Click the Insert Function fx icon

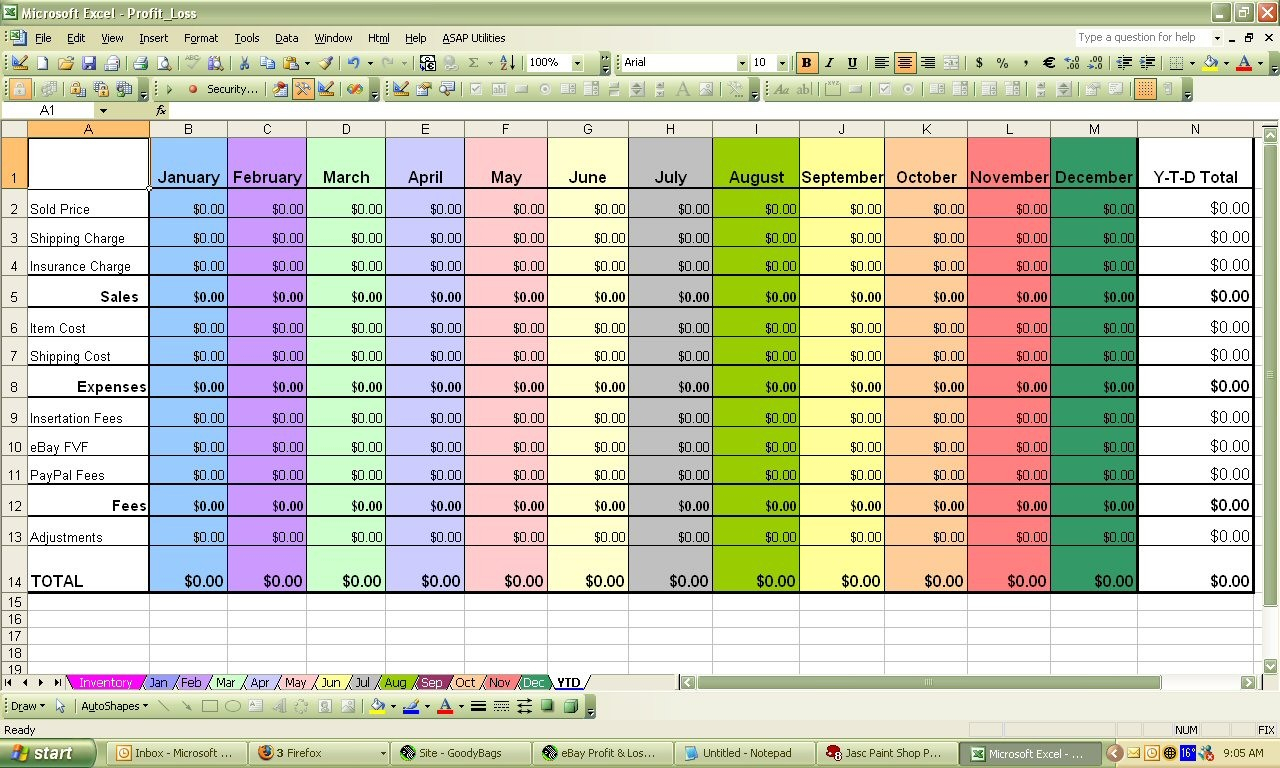tap(161, 110)
